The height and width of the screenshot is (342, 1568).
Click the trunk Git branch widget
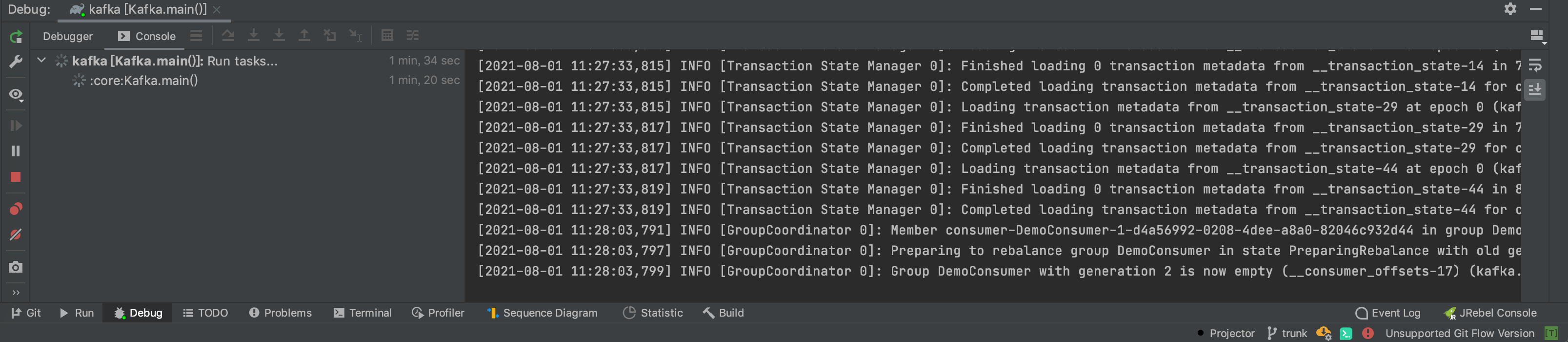coord(1287,334)
